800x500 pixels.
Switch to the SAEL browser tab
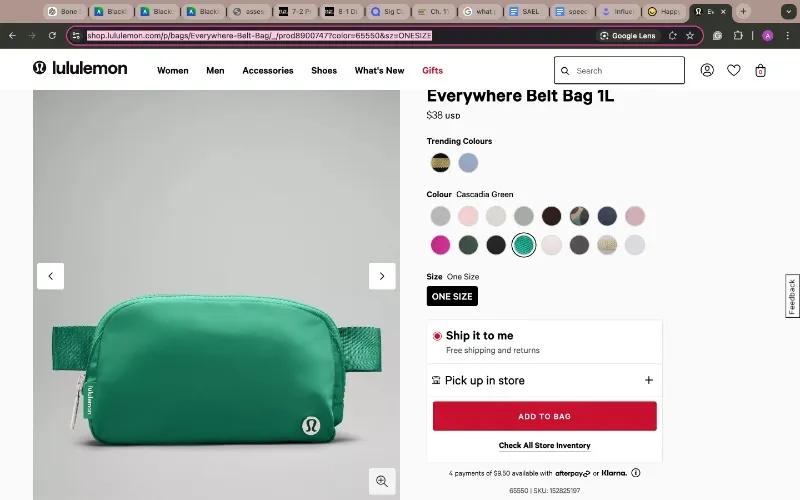point(526,11)
